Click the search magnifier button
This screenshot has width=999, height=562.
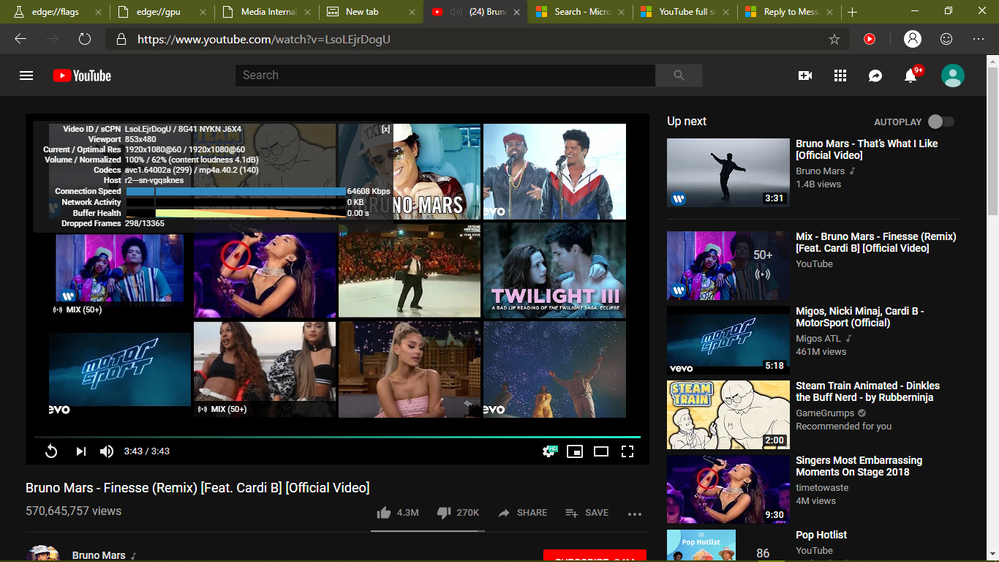[x=679, y=75]
